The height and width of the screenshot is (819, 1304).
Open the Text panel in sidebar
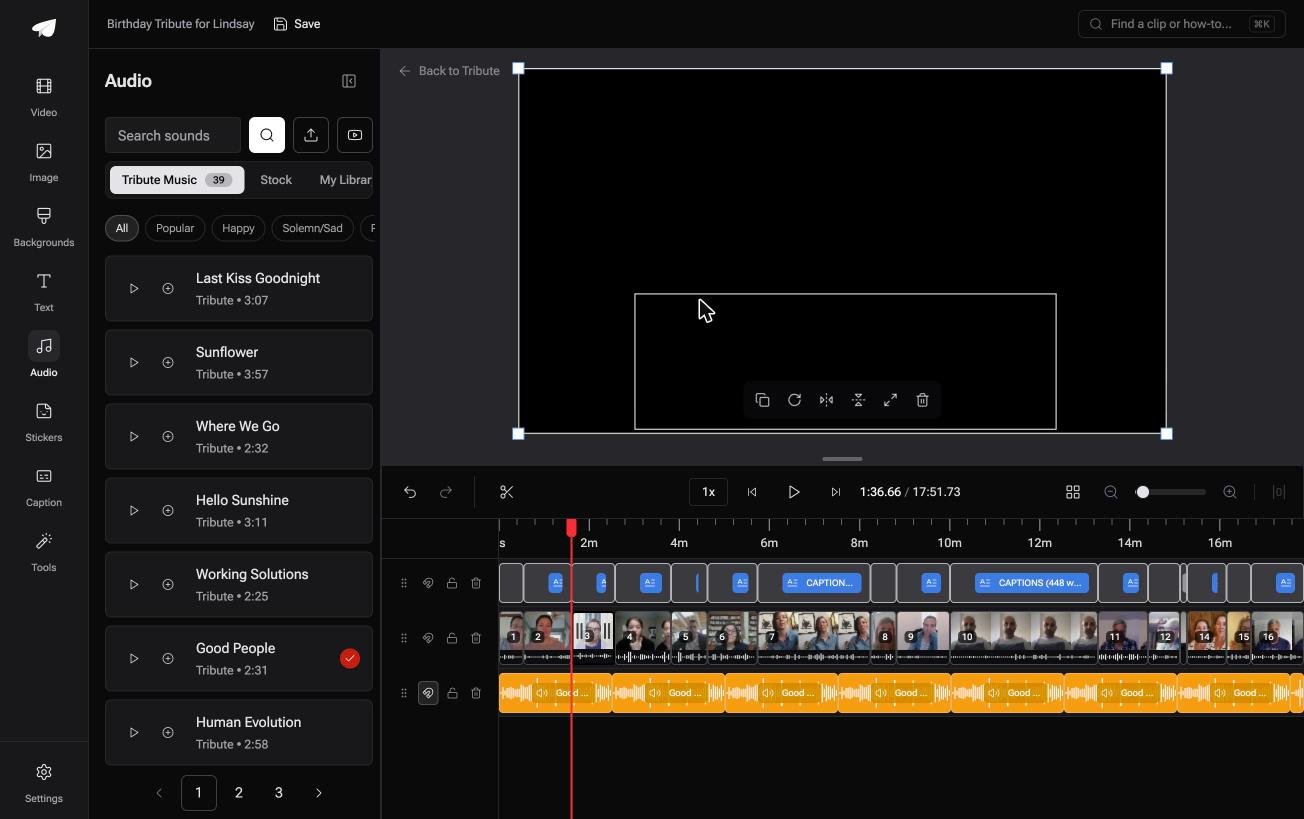44,291
